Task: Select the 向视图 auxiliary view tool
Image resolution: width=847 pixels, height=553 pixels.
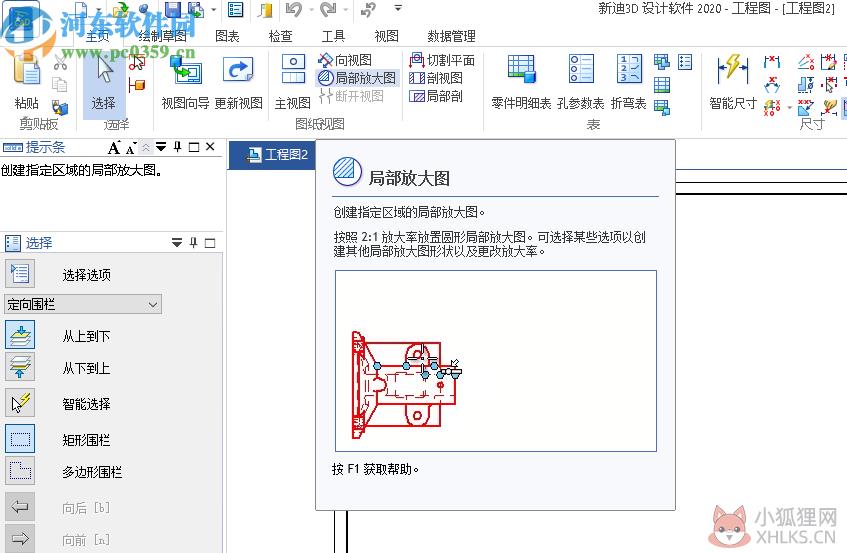Action: 345,60
